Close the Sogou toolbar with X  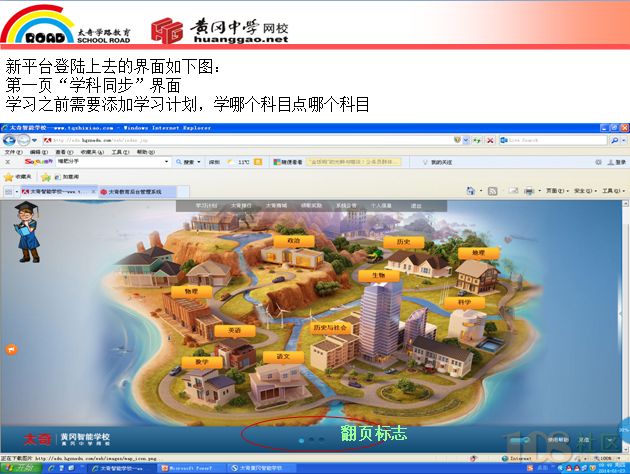point(8,162)
